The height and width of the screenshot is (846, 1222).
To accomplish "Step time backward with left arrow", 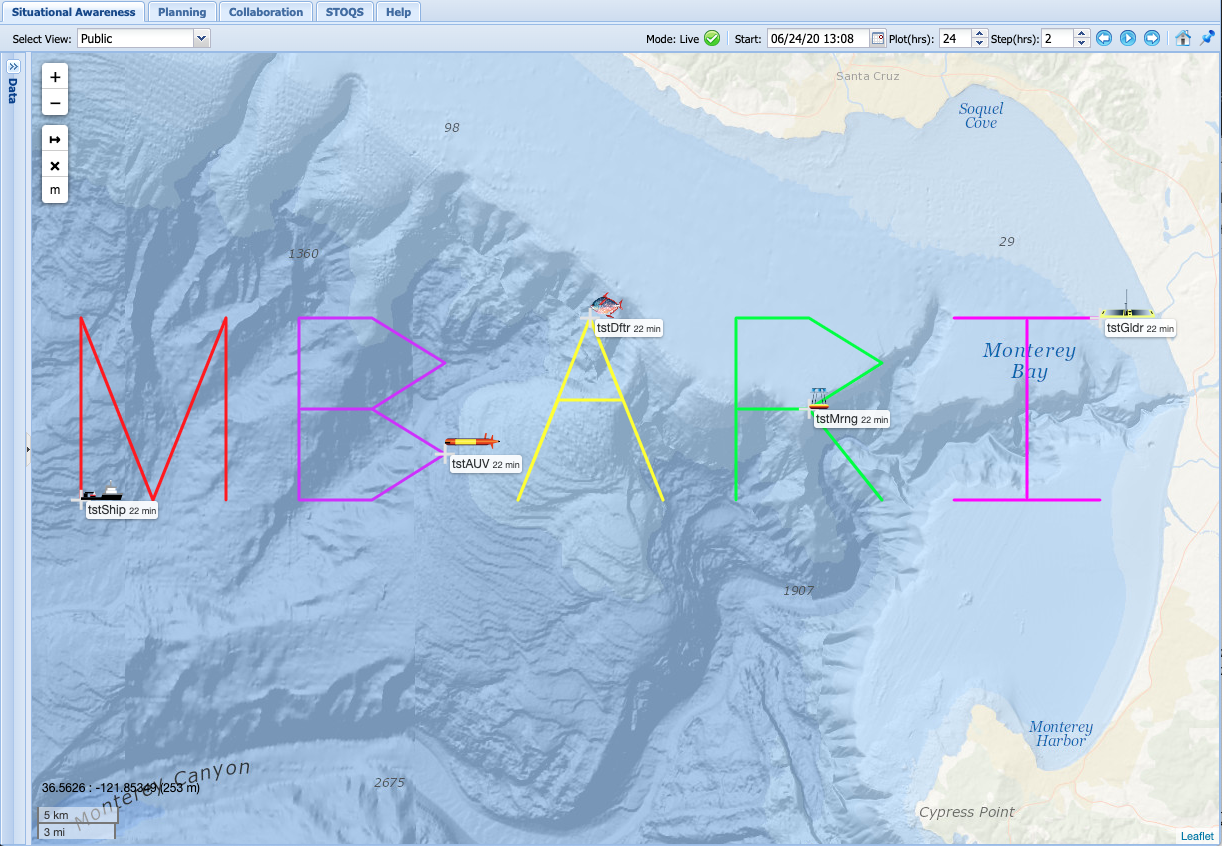I will click(1104, 38).
